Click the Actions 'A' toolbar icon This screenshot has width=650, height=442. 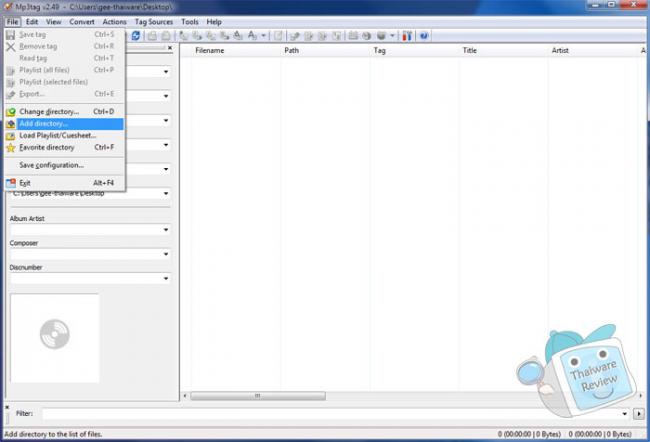coord(252,36)
